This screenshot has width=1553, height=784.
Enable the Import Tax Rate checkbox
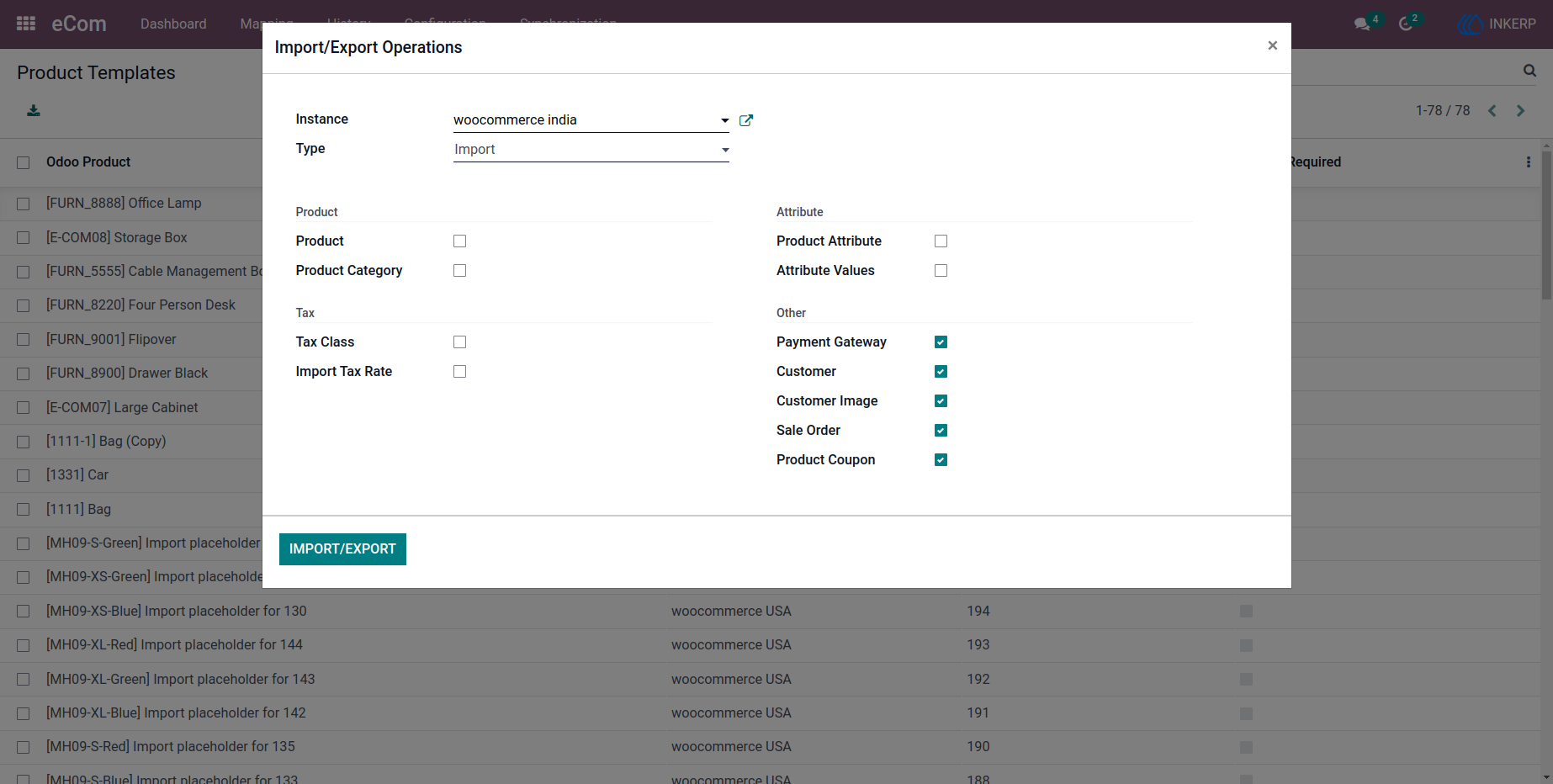(459, 371)
